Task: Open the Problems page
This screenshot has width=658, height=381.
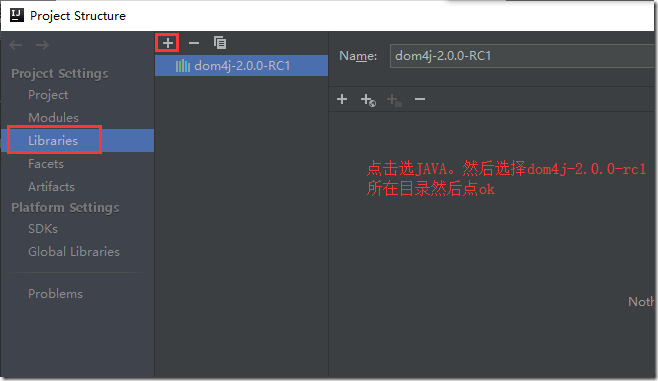Action: (55, 294)
